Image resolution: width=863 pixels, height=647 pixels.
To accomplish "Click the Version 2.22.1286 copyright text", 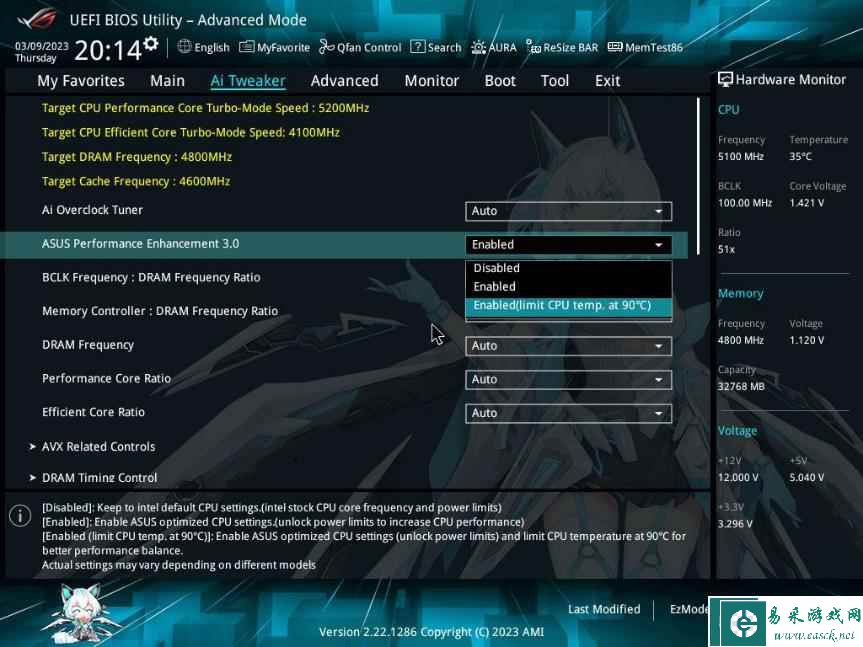I will click(x=431, y=632).
